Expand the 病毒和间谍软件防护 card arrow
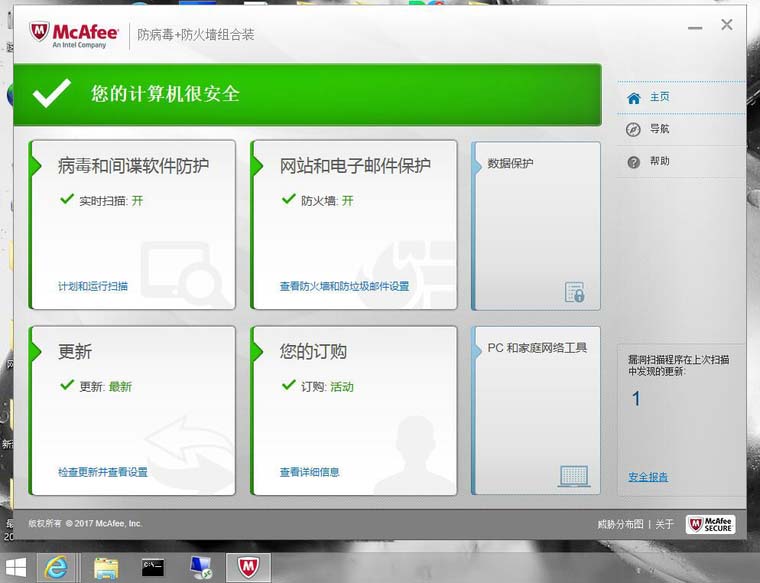Viewport: 760px width, 583px height. point(36,166)
